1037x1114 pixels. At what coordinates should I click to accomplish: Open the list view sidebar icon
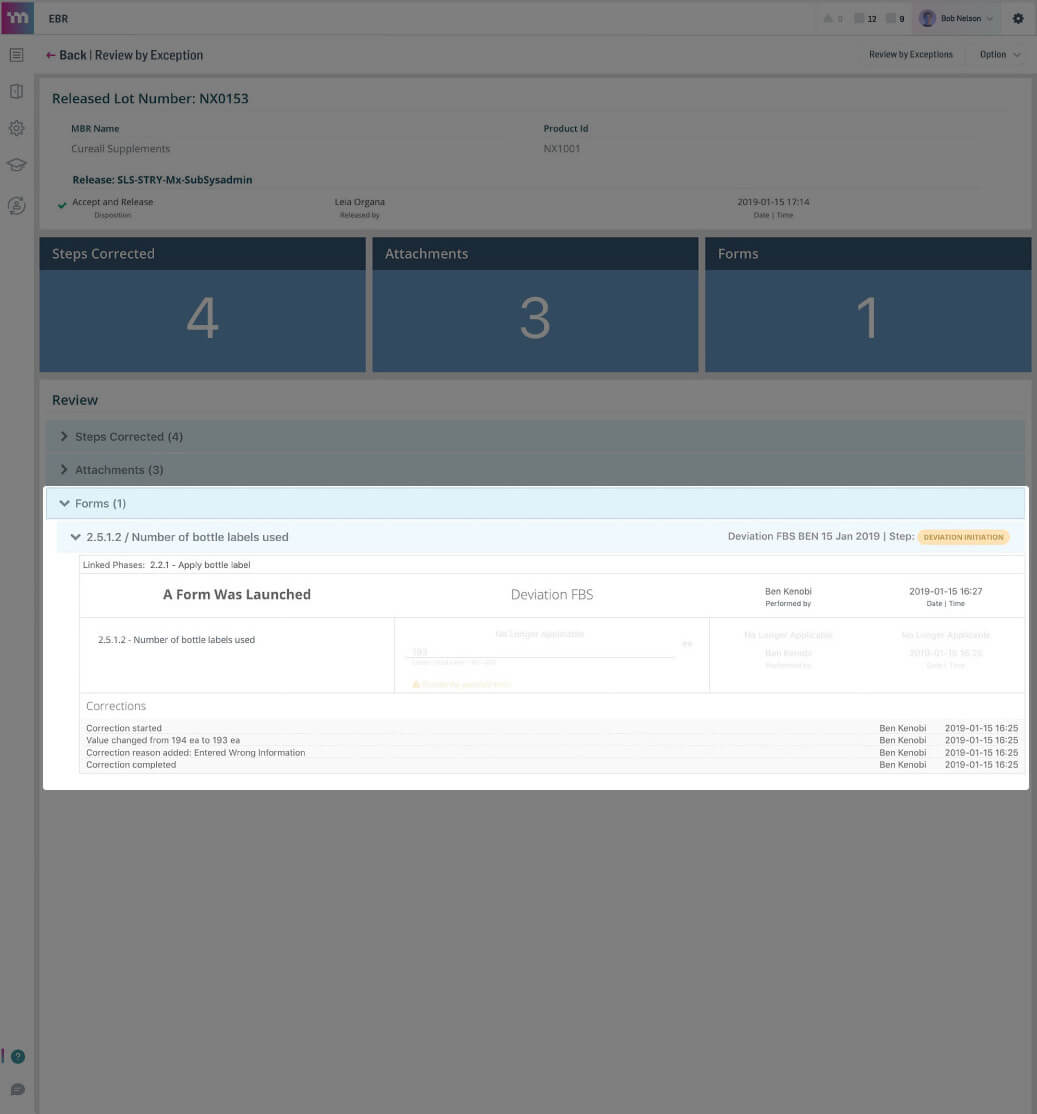click(x=16, y=55)
